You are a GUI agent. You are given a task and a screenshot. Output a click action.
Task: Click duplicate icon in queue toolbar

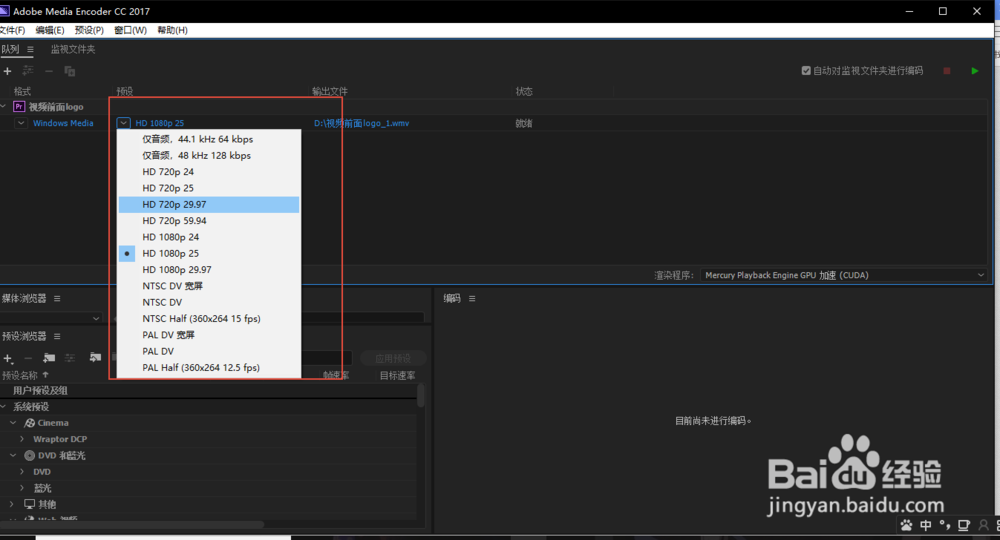[70, 71]
